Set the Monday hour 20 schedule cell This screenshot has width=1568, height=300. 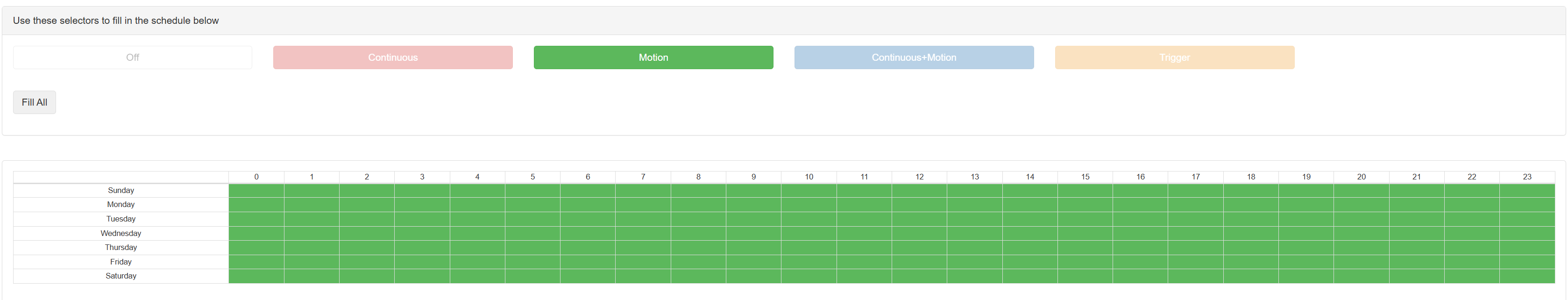tap(1361, 205)
